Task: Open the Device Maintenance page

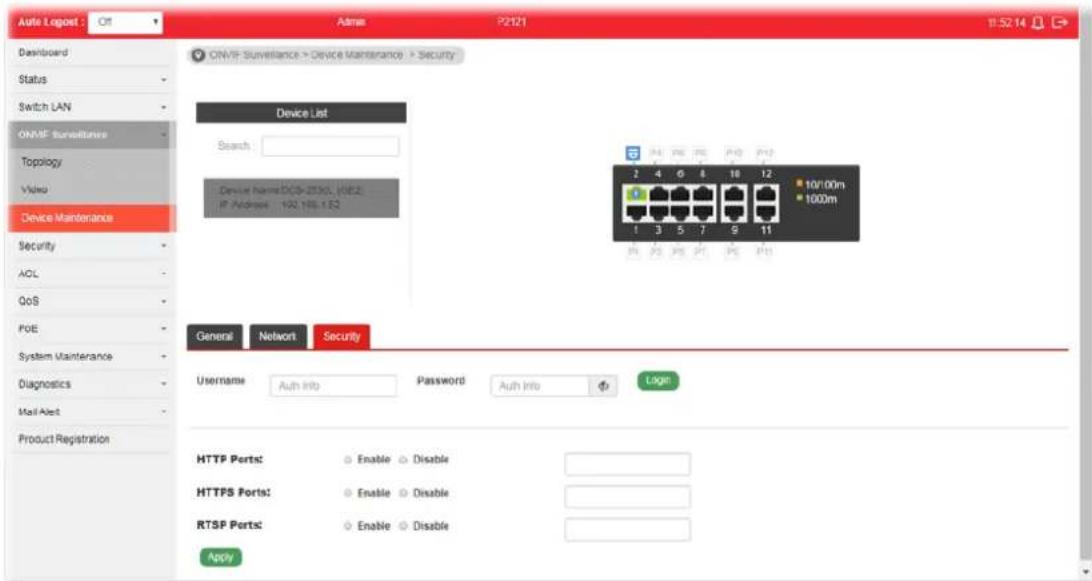Action: [91, 218]
